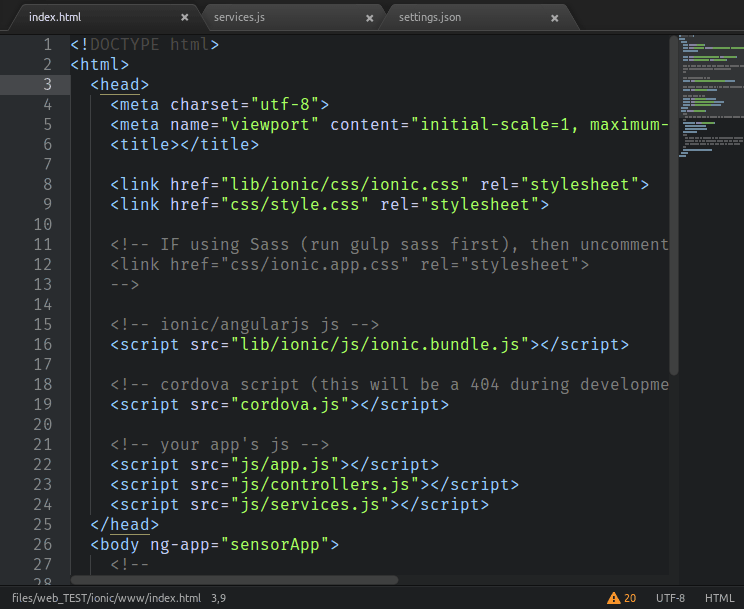Click line number 26 in the gutter
This screenshot has width=744, height=609.
pos(42,545)
